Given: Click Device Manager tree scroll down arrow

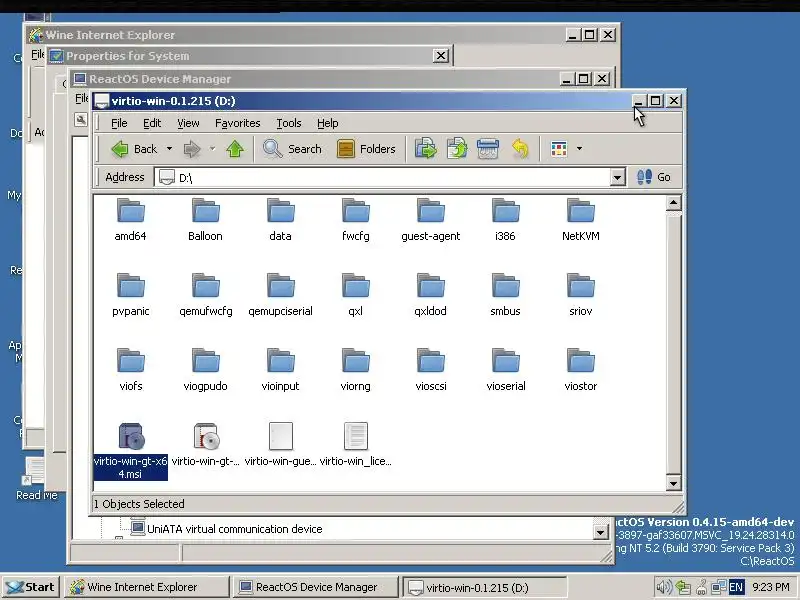Looking at the screenshot, I should [x=601, y=532].
